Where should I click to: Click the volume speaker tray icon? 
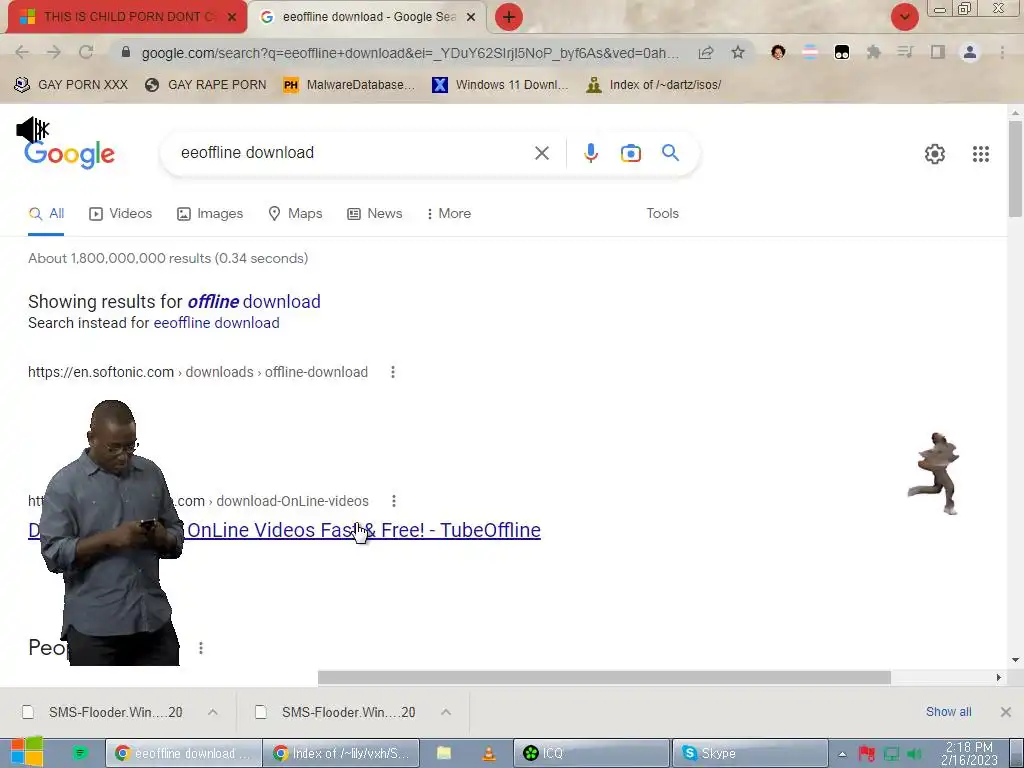pos(914,754)
